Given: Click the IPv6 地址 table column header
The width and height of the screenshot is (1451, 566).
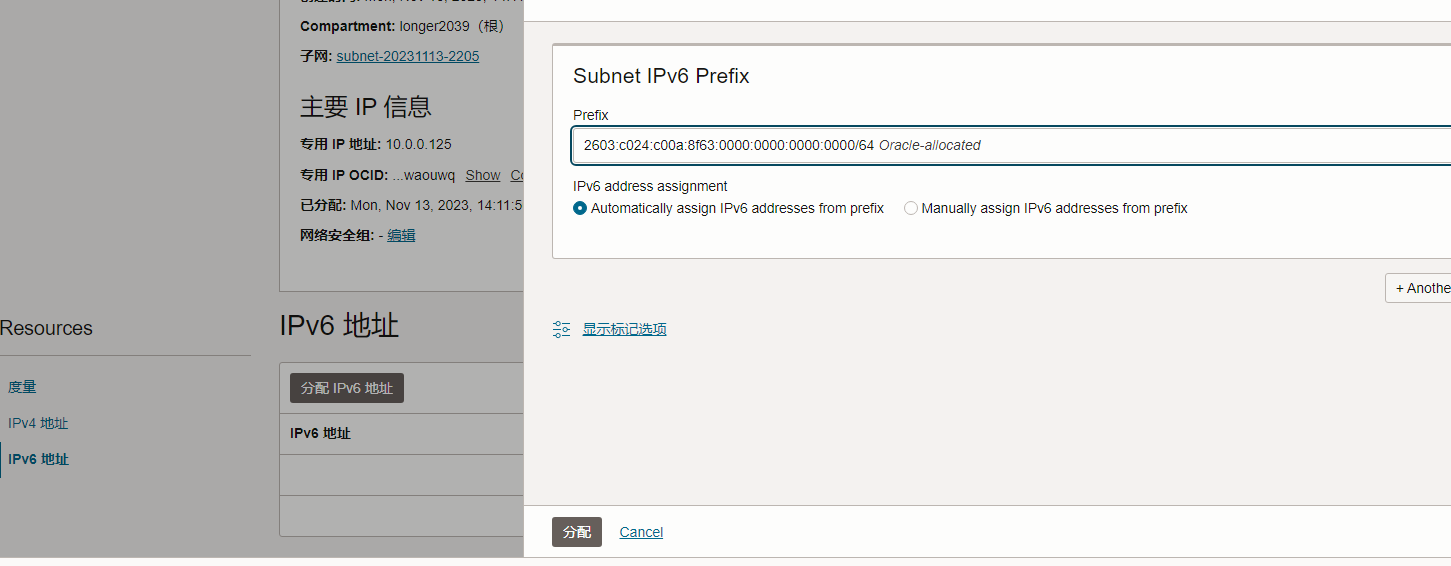Looking at the screenshot, I should point(320,433).
